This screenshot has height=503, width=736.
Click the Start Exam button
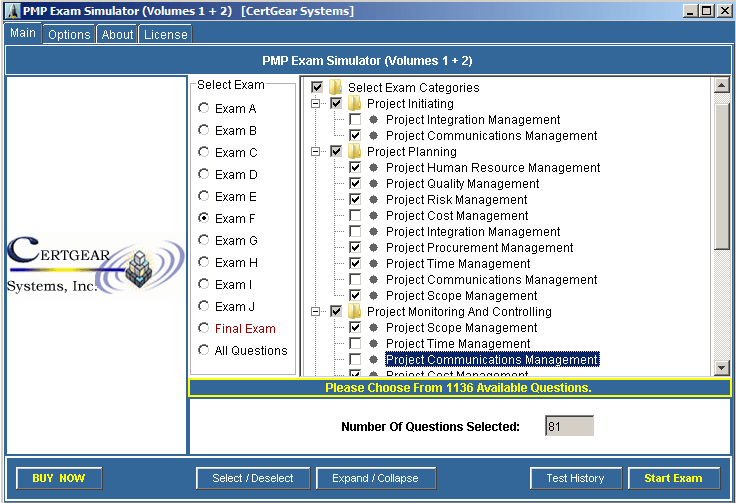(674, 478)
